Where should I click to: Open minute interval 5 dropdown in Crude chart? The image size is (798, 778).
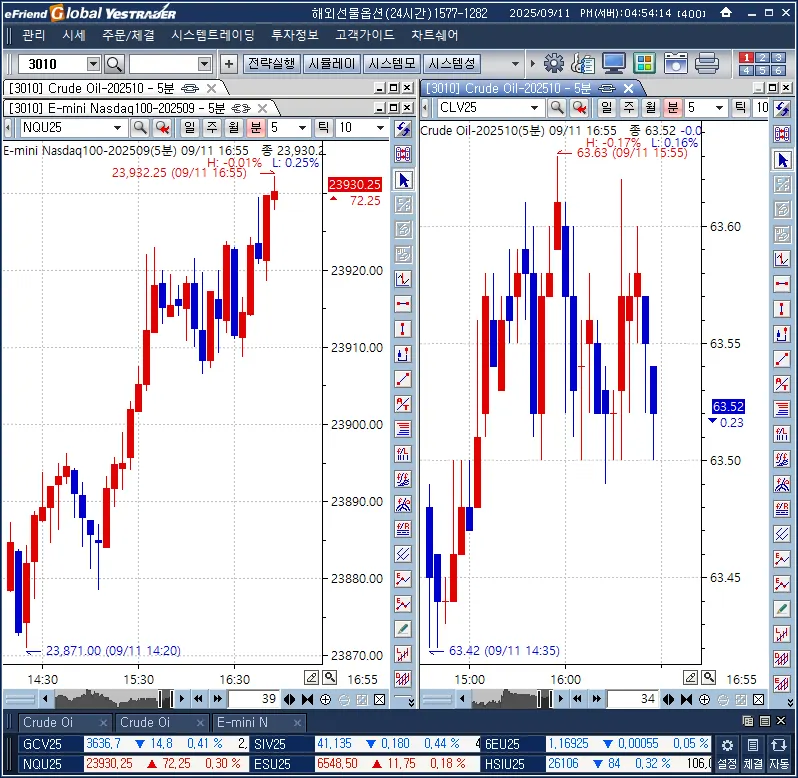pyautogui.click(x=719, y=108)
